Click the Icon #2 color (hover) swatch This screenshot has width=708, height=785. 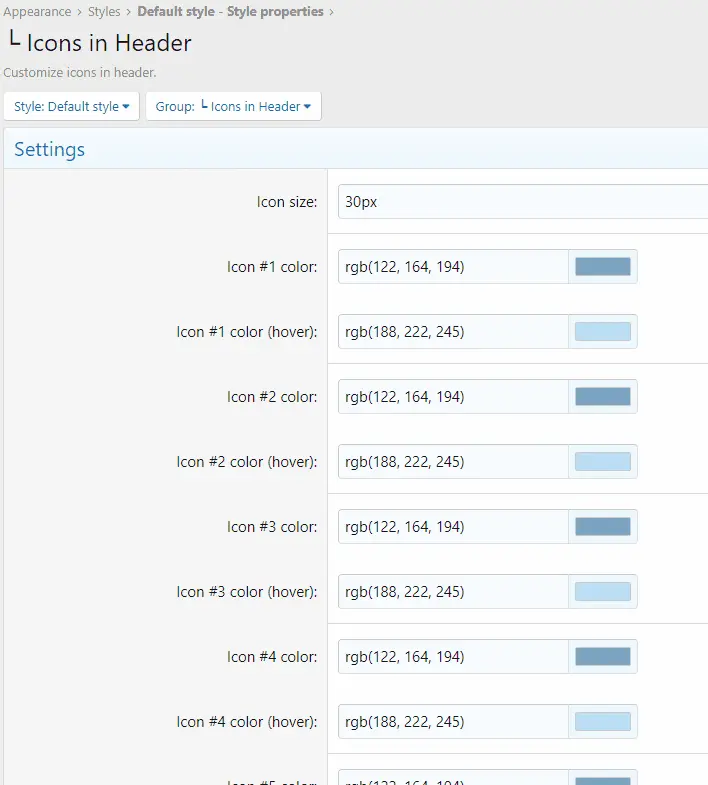(x=602, y=462)
